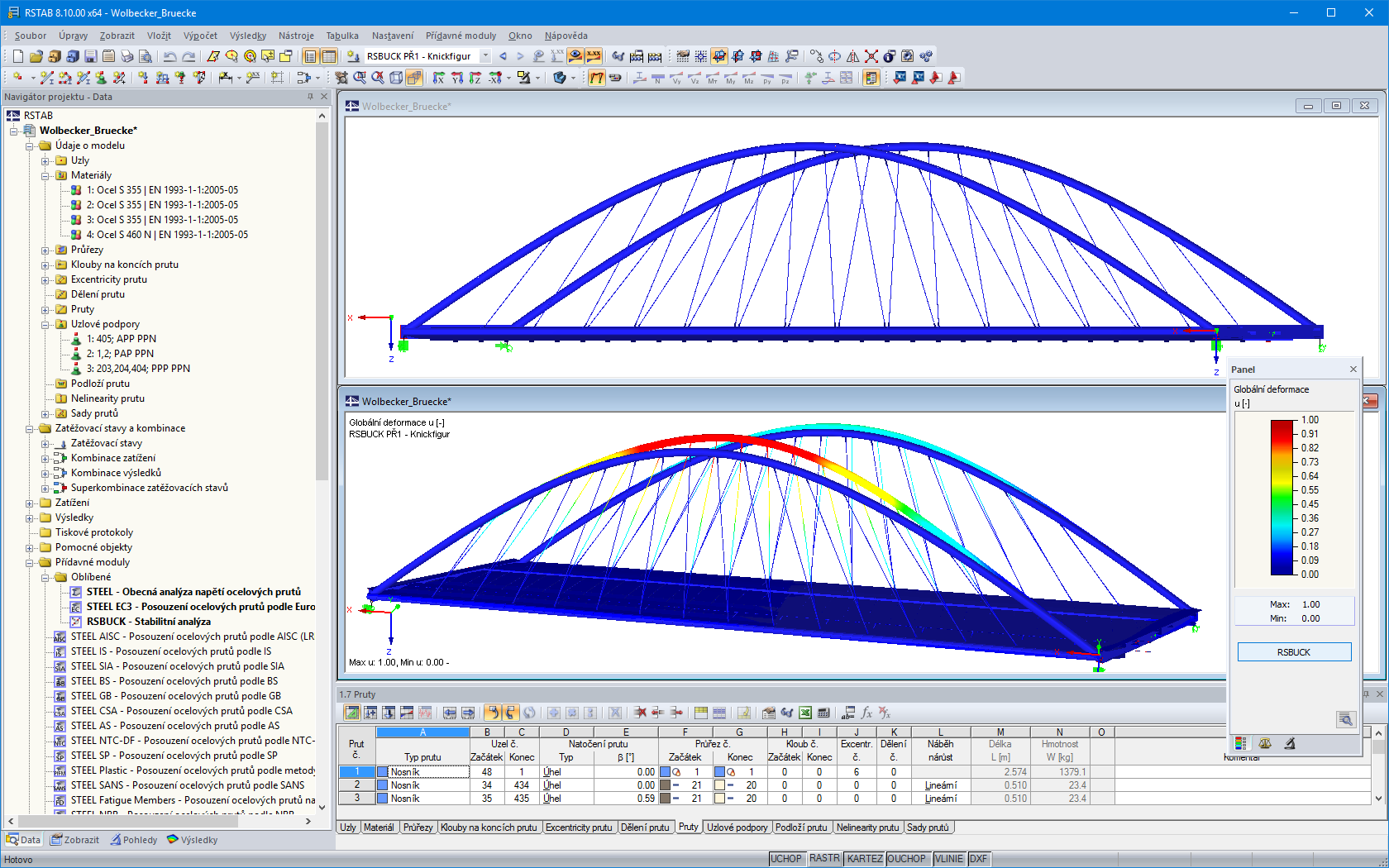Image resolution: width=1389 pixels, height=868 pixels.
Task: Expand the Průřezy tree node
Action: coord(46,250)
